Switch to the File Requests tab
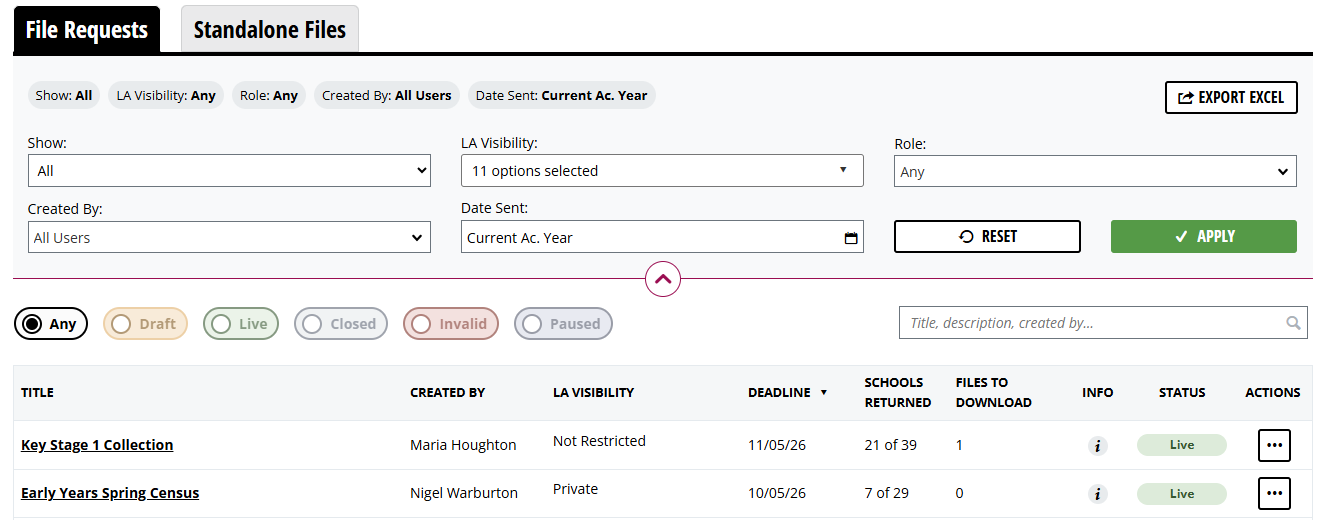 pos(87,30)
